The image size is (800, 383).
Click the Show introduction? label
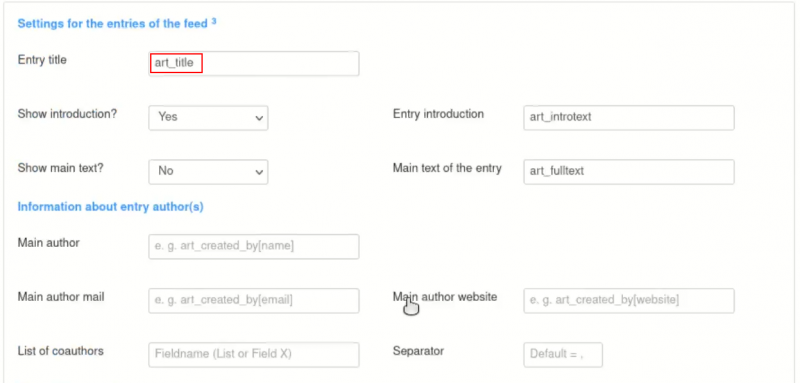pos(67,114)
